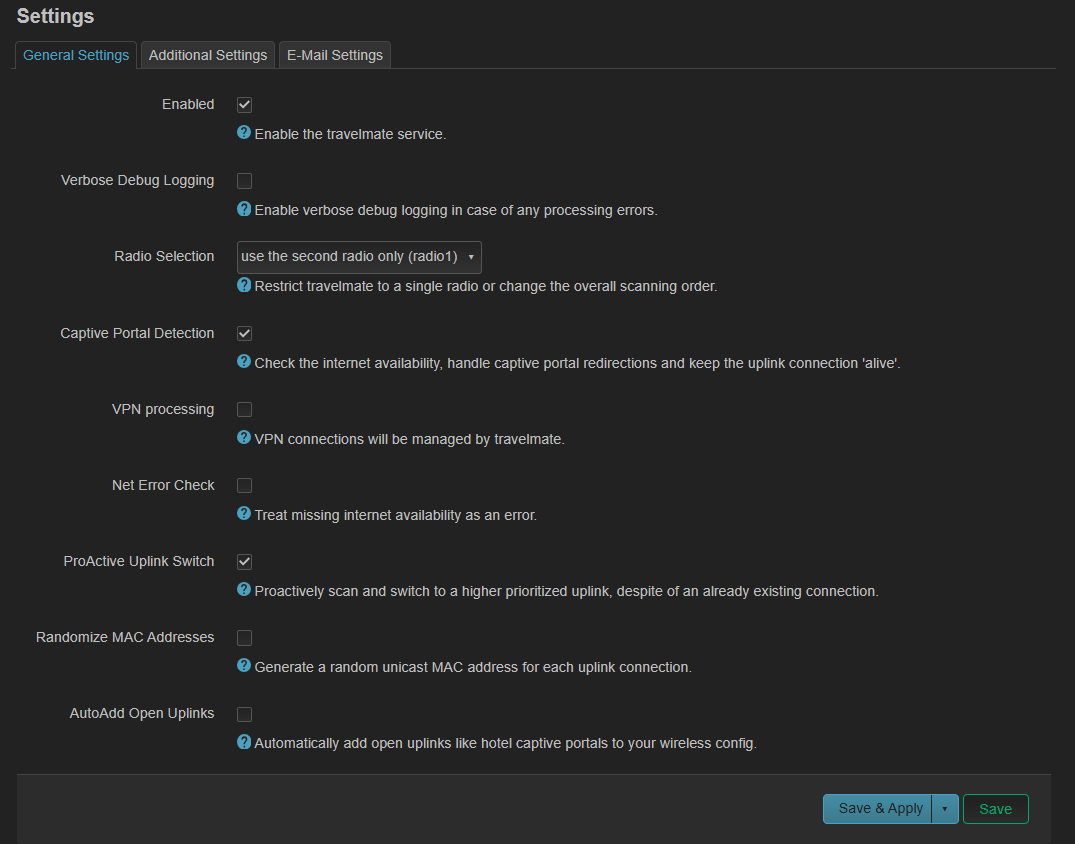The height and width of the screenshot is (844, 1075).
Task: Click help icon beside 'Treat missing internet availability'
Action: [x=243, y=514]
